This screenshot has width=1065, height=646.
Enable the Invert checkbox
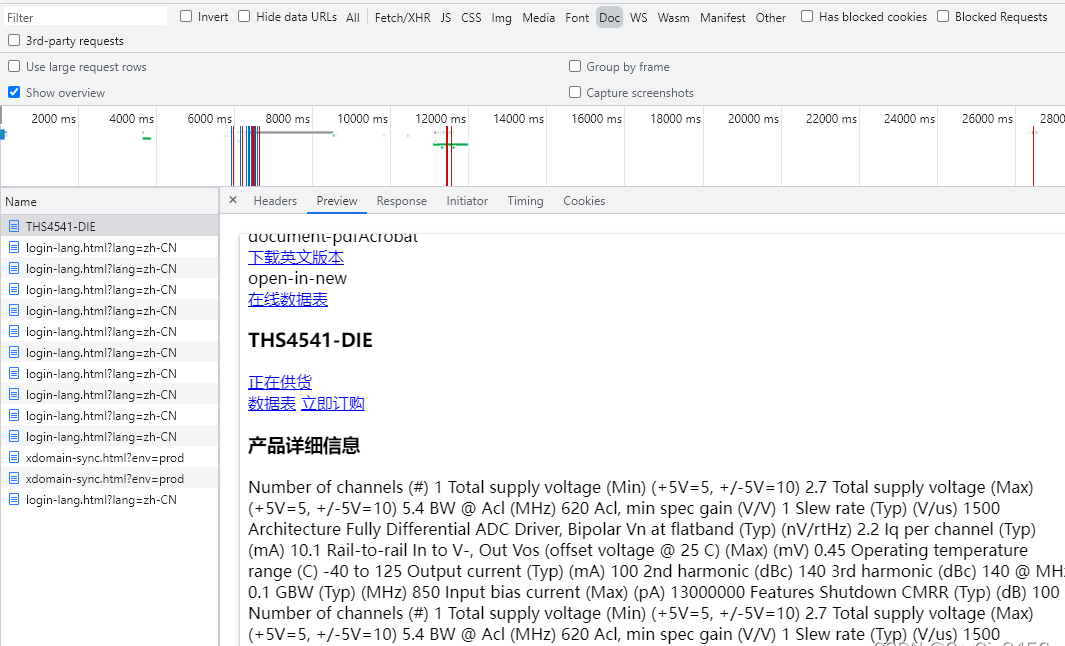[x=186, y=16]
